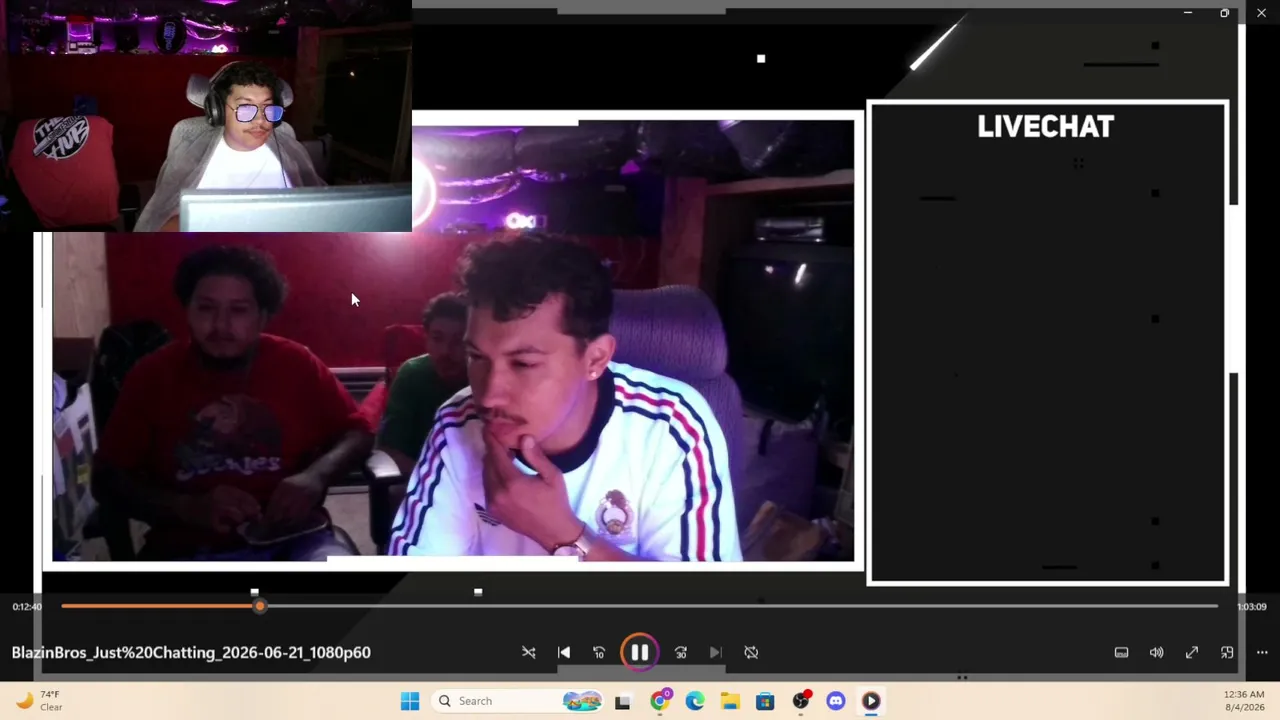Open Google Chrome from the taskbar

(659, 701)
